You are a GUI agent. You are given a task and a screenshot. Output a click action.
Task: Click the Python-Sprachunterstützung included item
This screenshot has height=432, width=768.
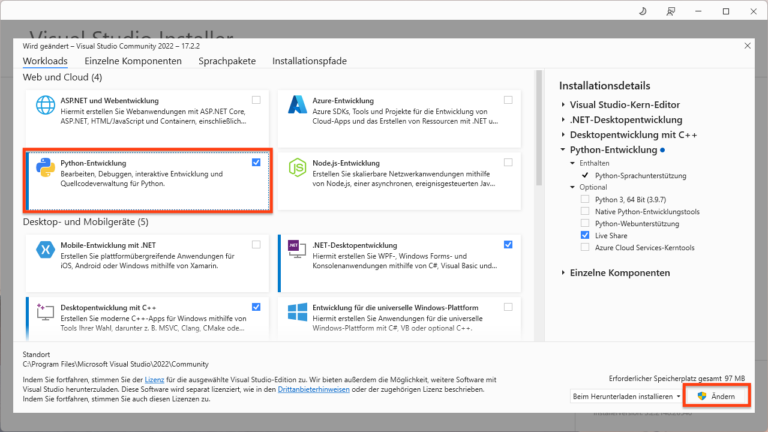tap(640, 175)
